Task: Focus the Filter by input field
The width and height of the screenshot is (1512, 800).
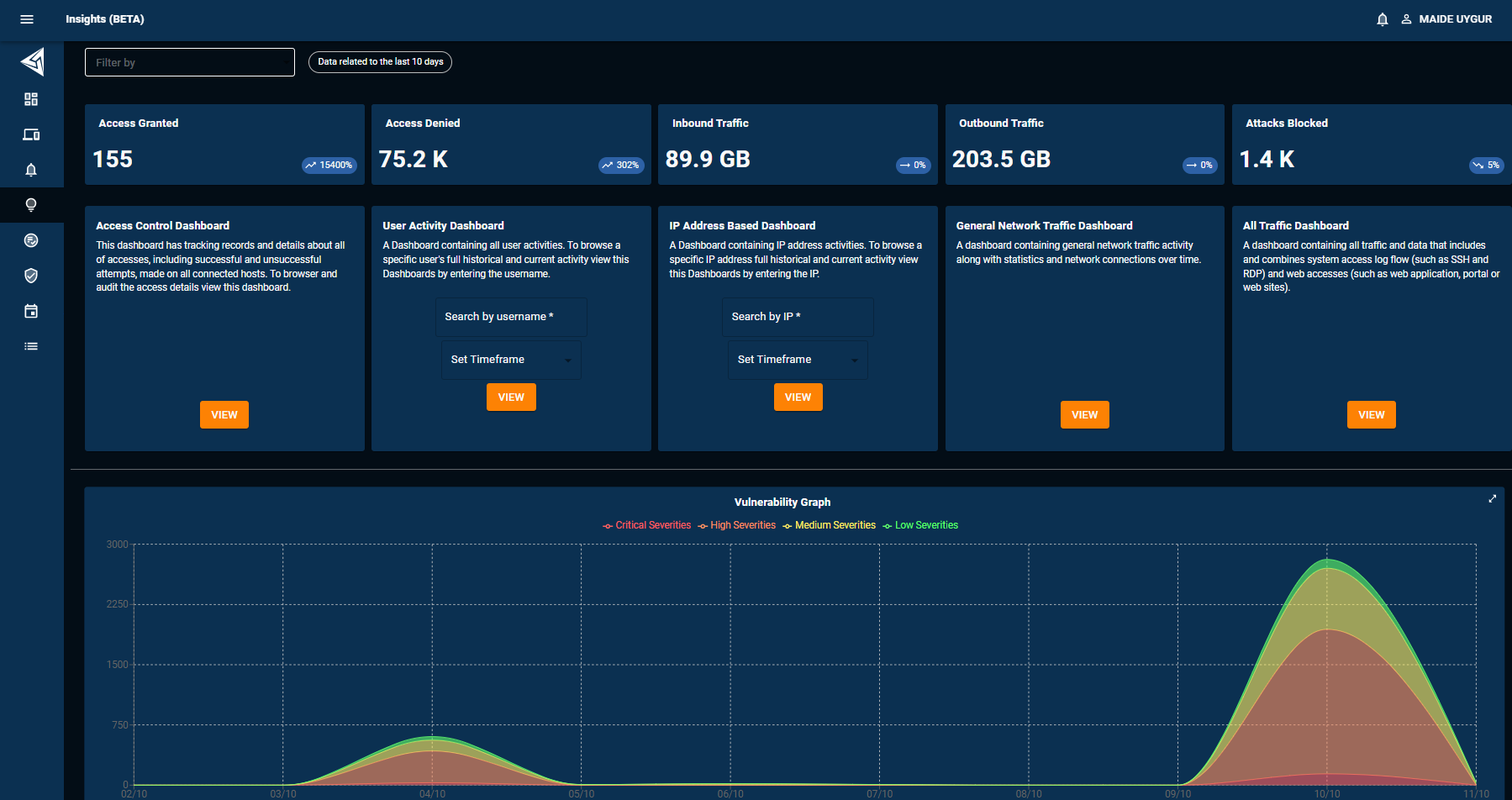Action: pyautogui.click(x=190, y=62)
